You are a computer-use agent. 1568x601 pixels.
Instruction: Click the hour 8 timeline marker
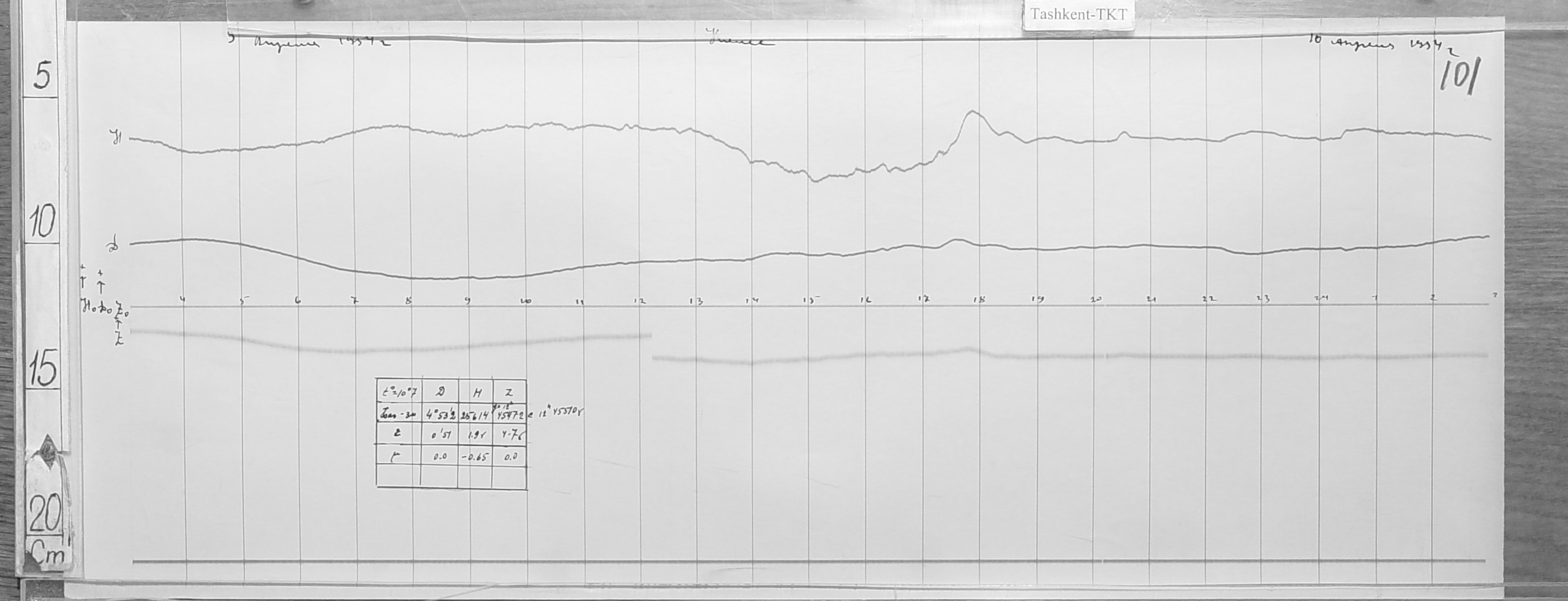pos(409,301)
